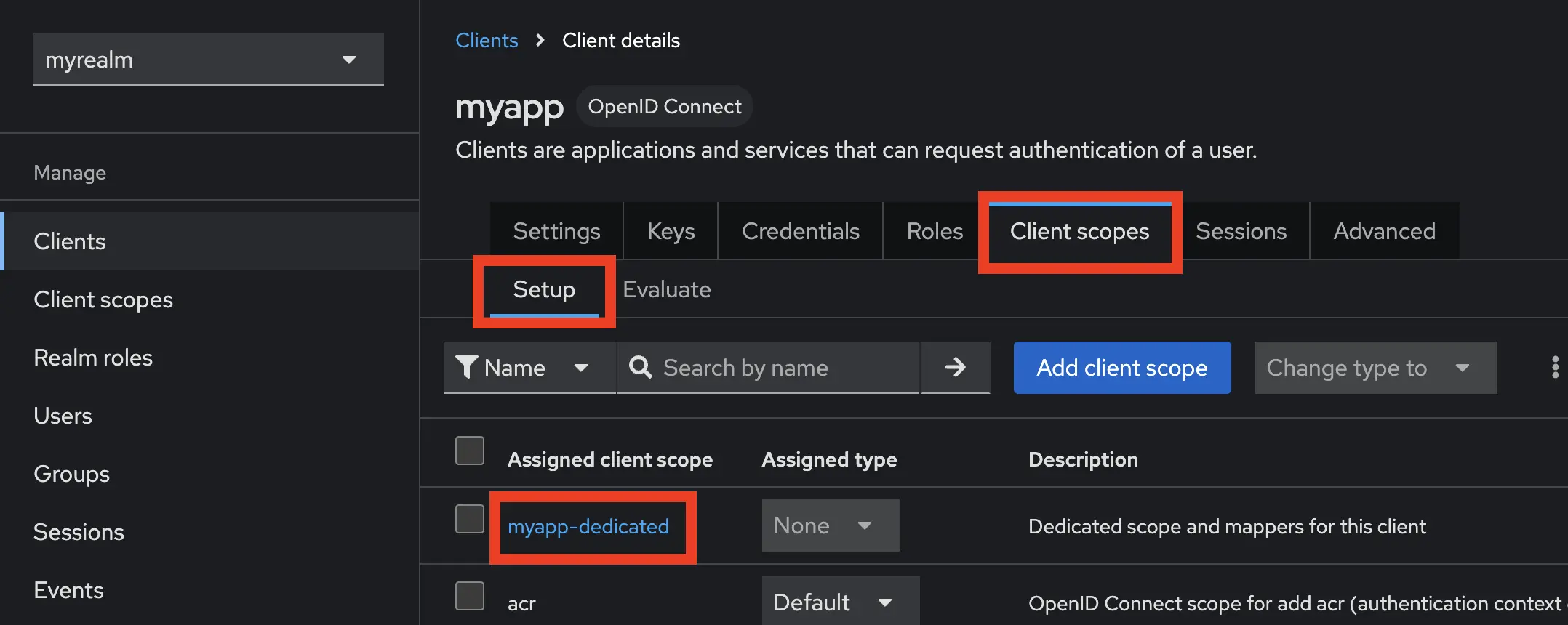Switch to the Keys tab
The height and width of the screenshot is (625, 1568).
pos(671,231)
